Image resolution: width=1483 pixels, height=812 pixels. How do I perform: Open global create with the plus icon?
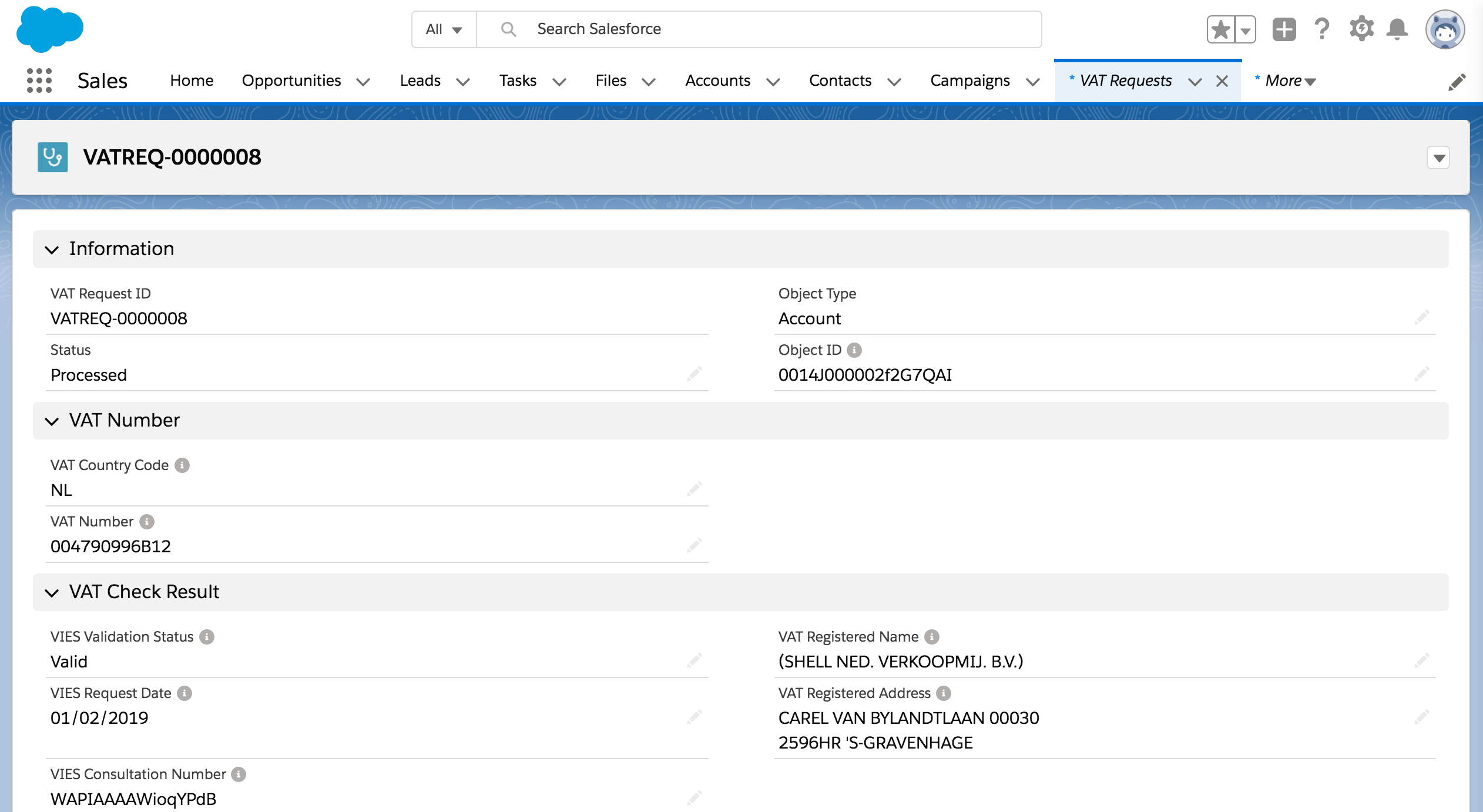click(1283, 28)
